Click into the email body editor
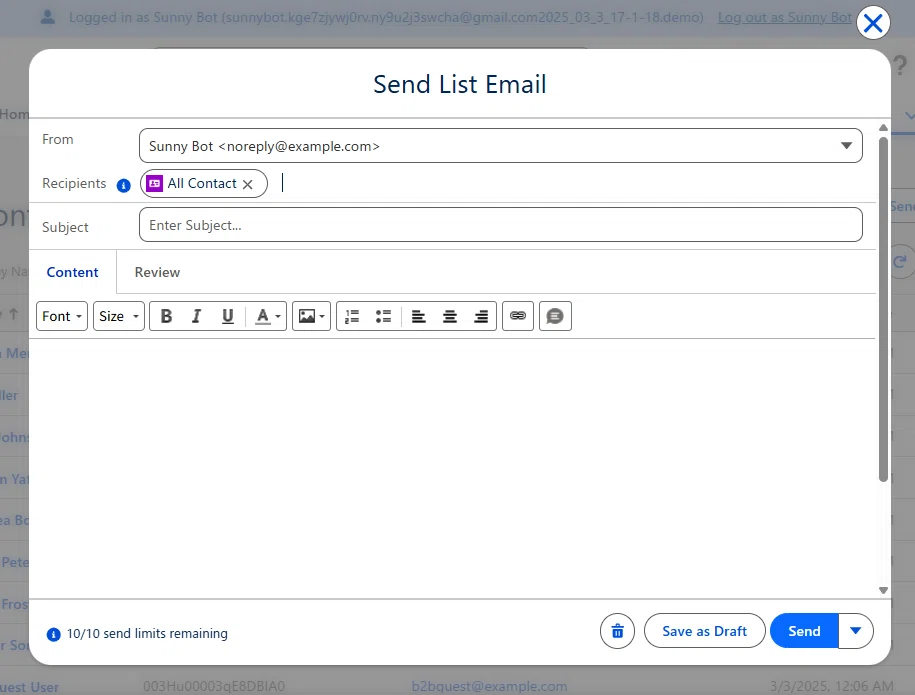Image resolution: width=915 pixels, height=695 pixels. pos(452,467)
